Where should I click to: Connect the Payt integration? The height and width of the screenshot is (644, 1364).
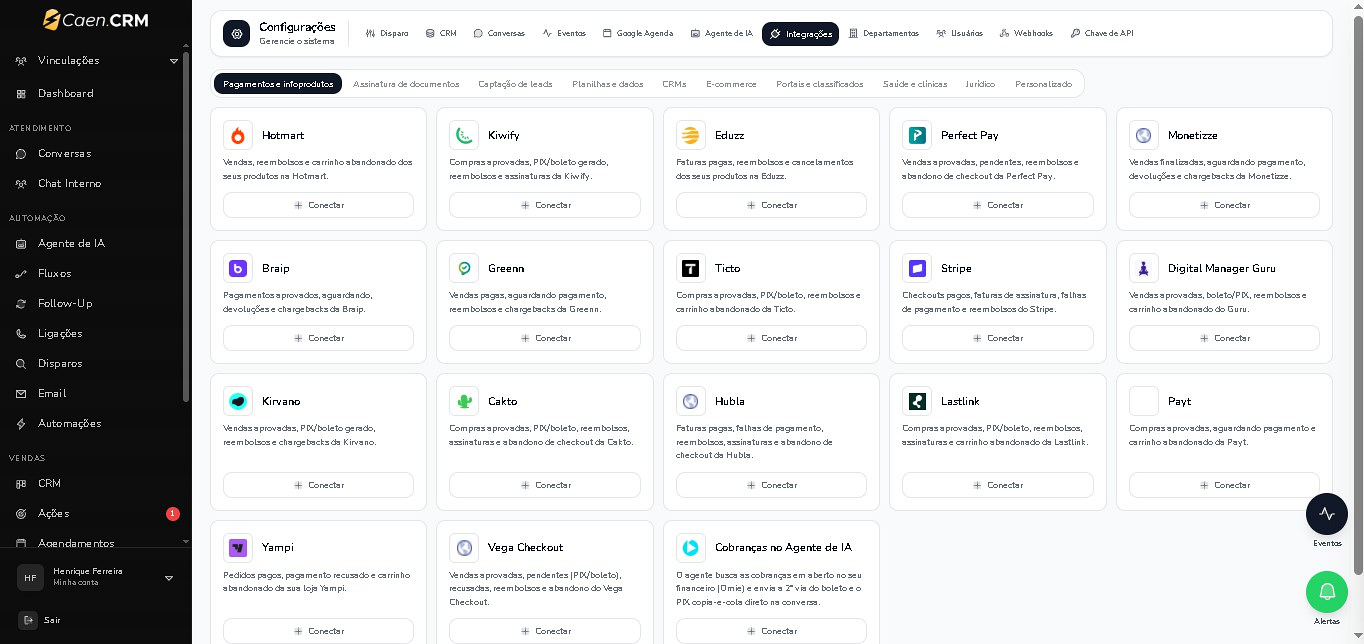[1224, 485]
